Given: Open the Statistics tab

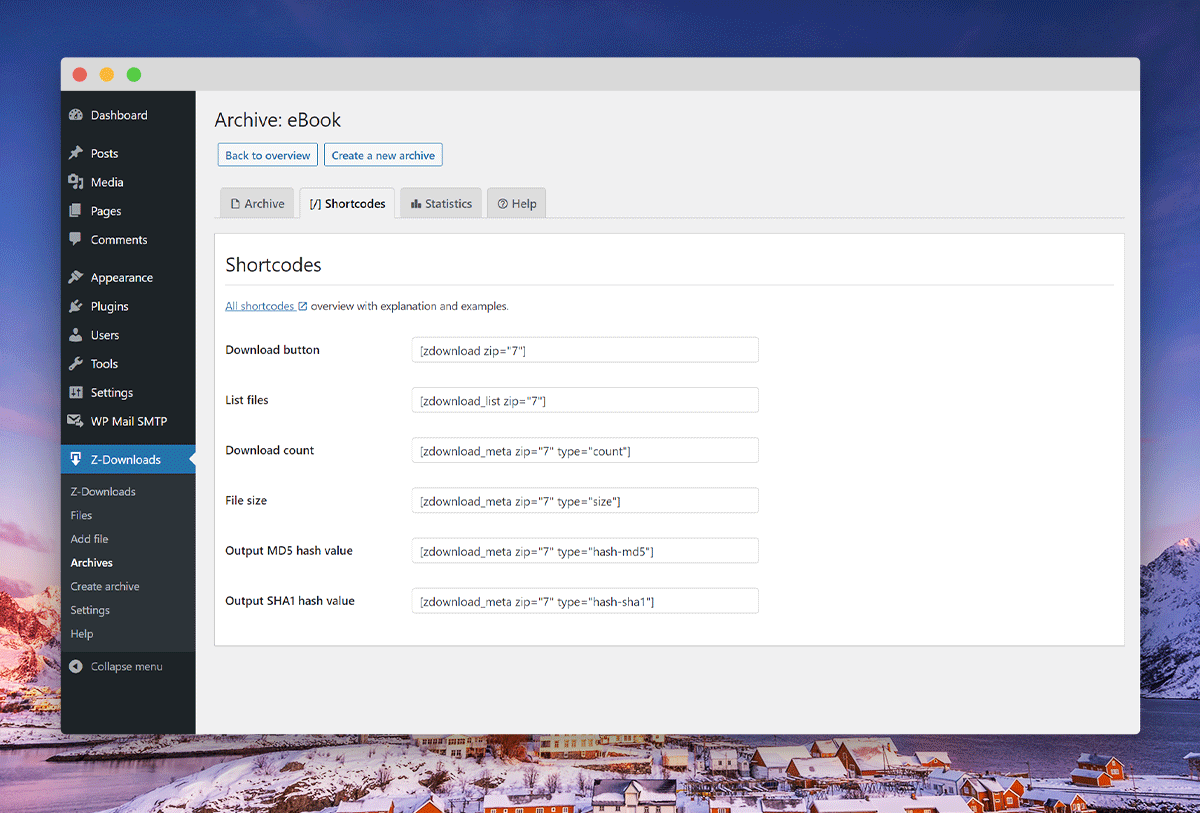Looking at the screenshot, I should point(441,204).
